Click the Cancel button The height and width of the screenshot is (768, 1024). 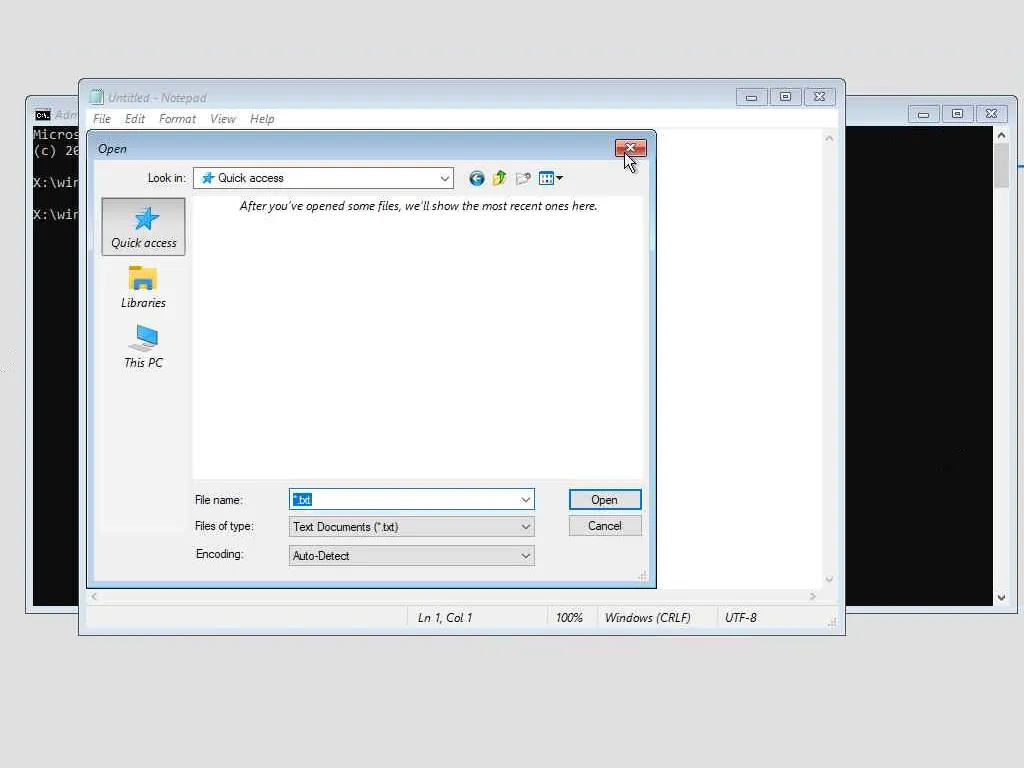[605, 526]
